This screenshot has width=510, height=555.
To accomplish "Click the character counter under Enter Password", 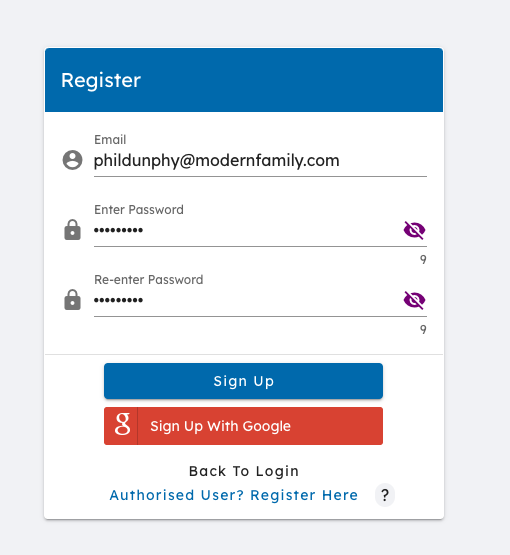I will coord(423,259).
